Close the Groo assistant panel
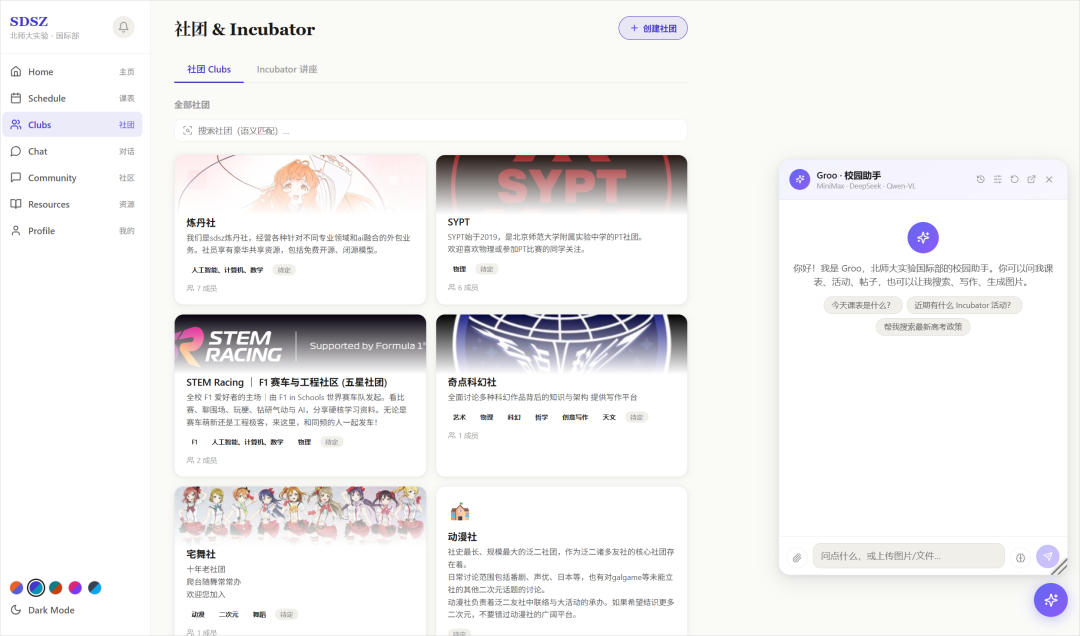This screenshot has width=1080, height=636. pyautogui.click(x=1049, y=179)
